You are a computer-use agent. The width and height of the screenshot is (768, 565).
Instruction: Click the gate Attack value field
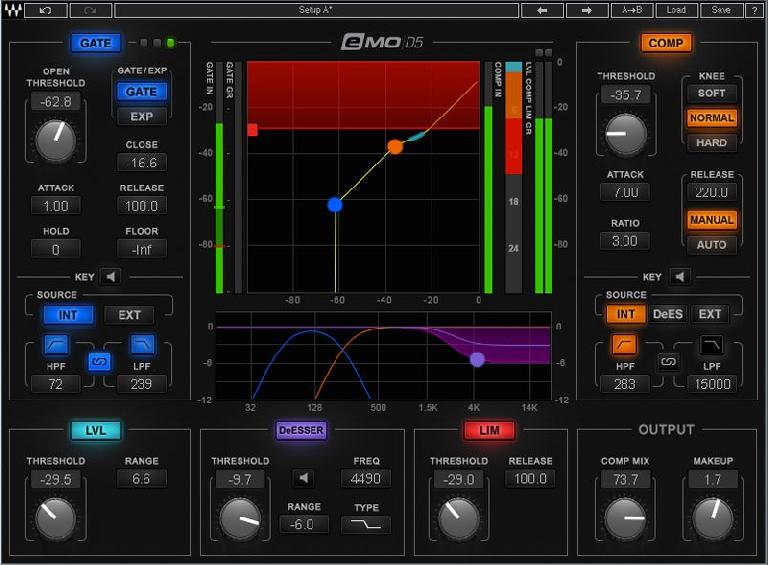point(56,206)
